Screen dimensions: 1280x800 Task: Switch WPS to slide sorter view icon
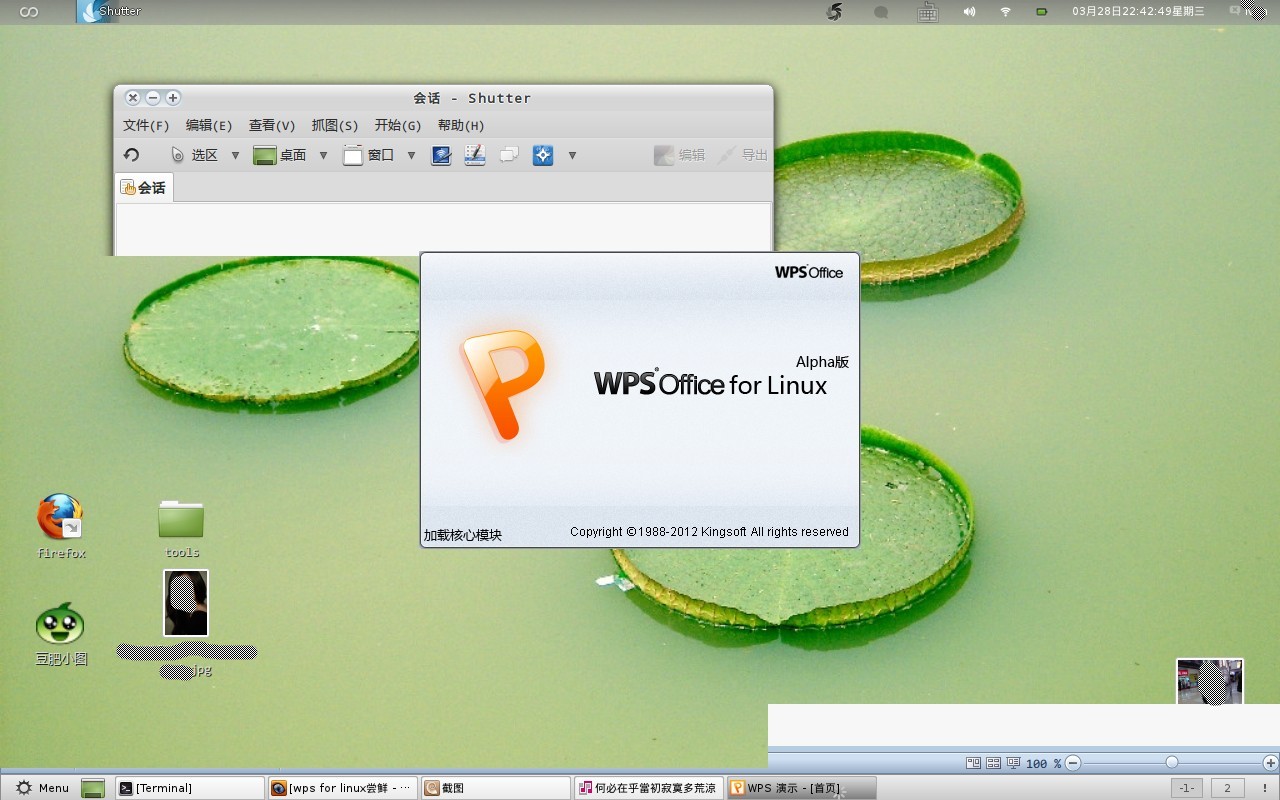[x=993, y=763]
